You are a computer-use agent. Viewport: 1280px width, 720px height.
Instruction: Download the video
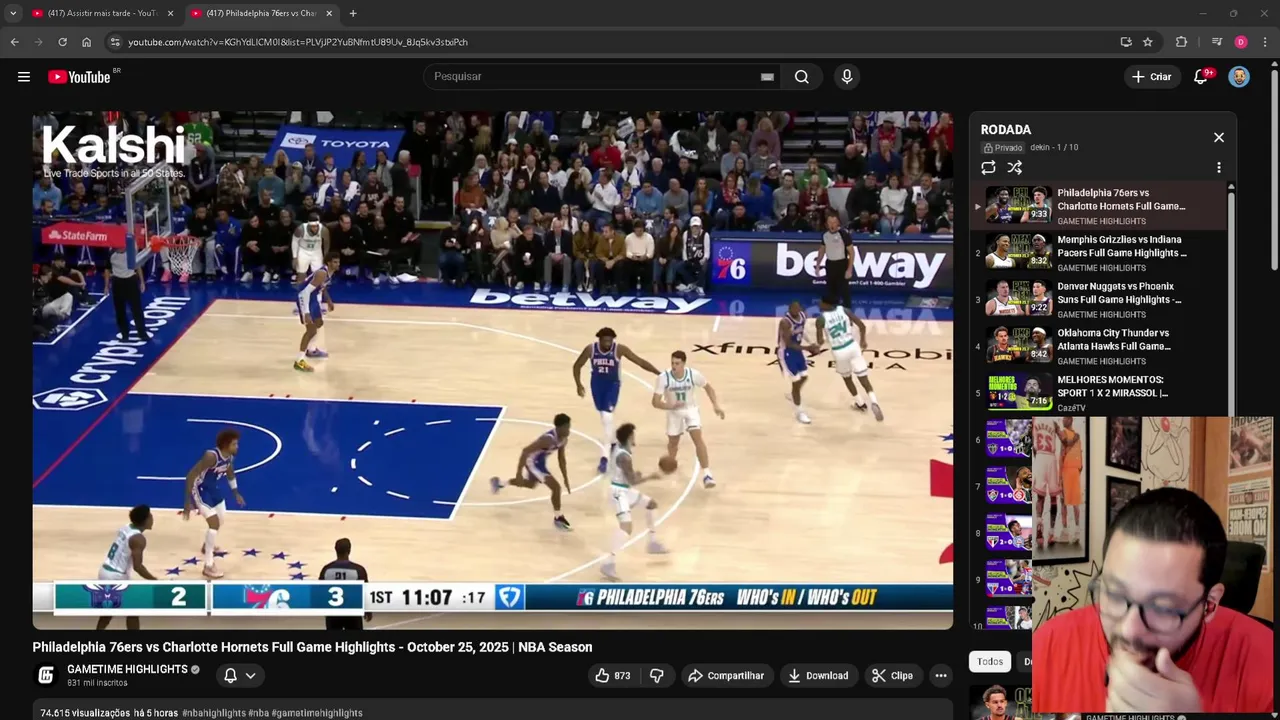coord(818,676)
